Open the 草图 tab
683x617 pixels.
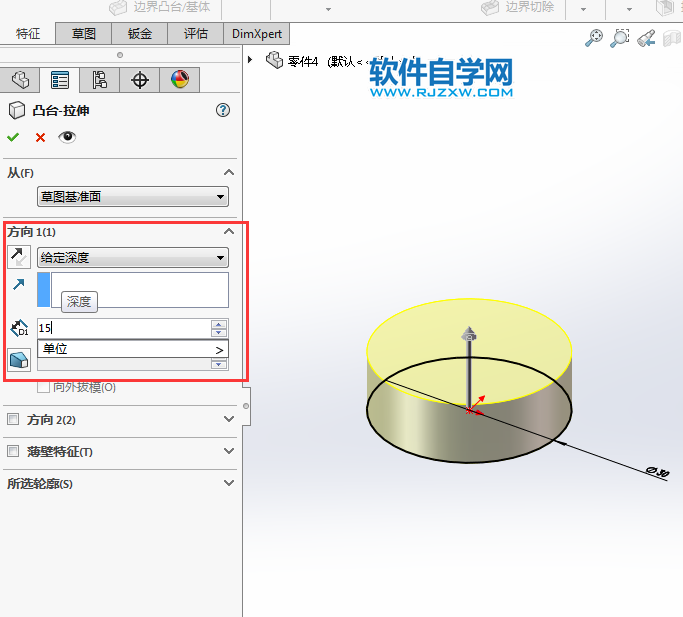tap(84, 34)
